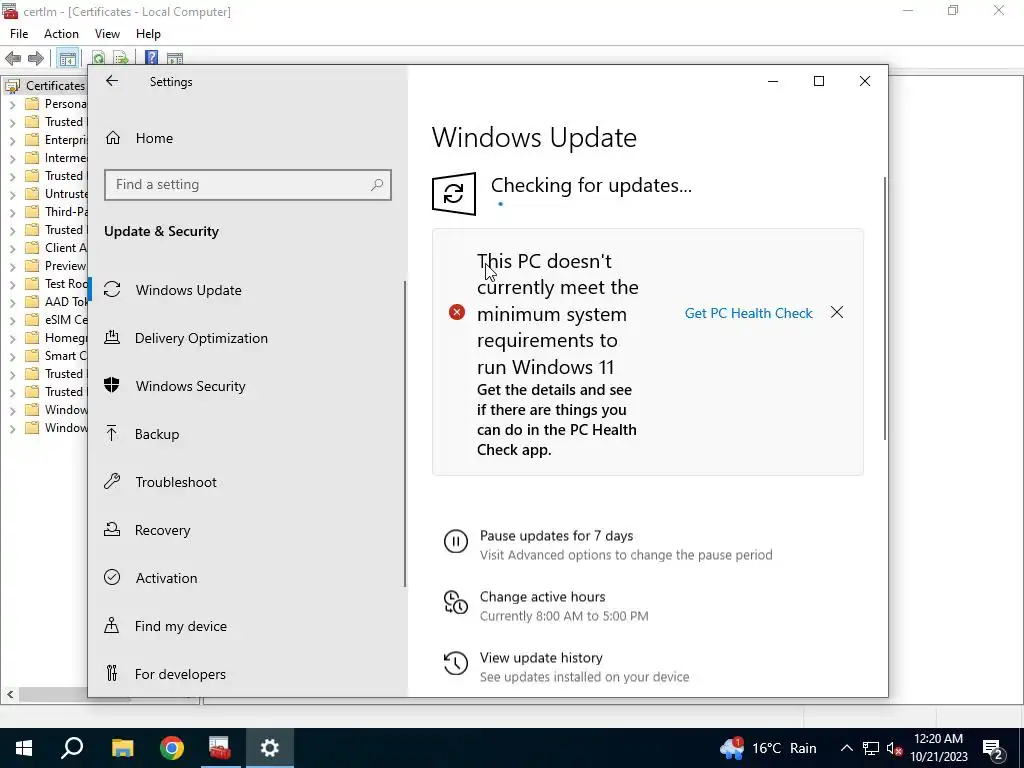Open File menu in certlm
This screenshot has height=768, width=1024.
coord(19,34)
